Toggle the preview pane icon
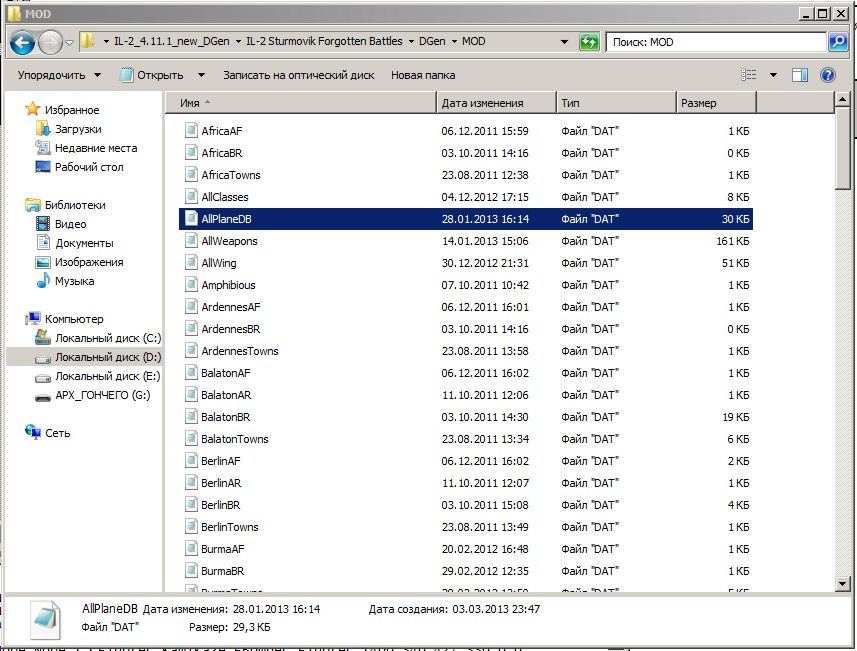857x651 pixels. pos(800,75)
